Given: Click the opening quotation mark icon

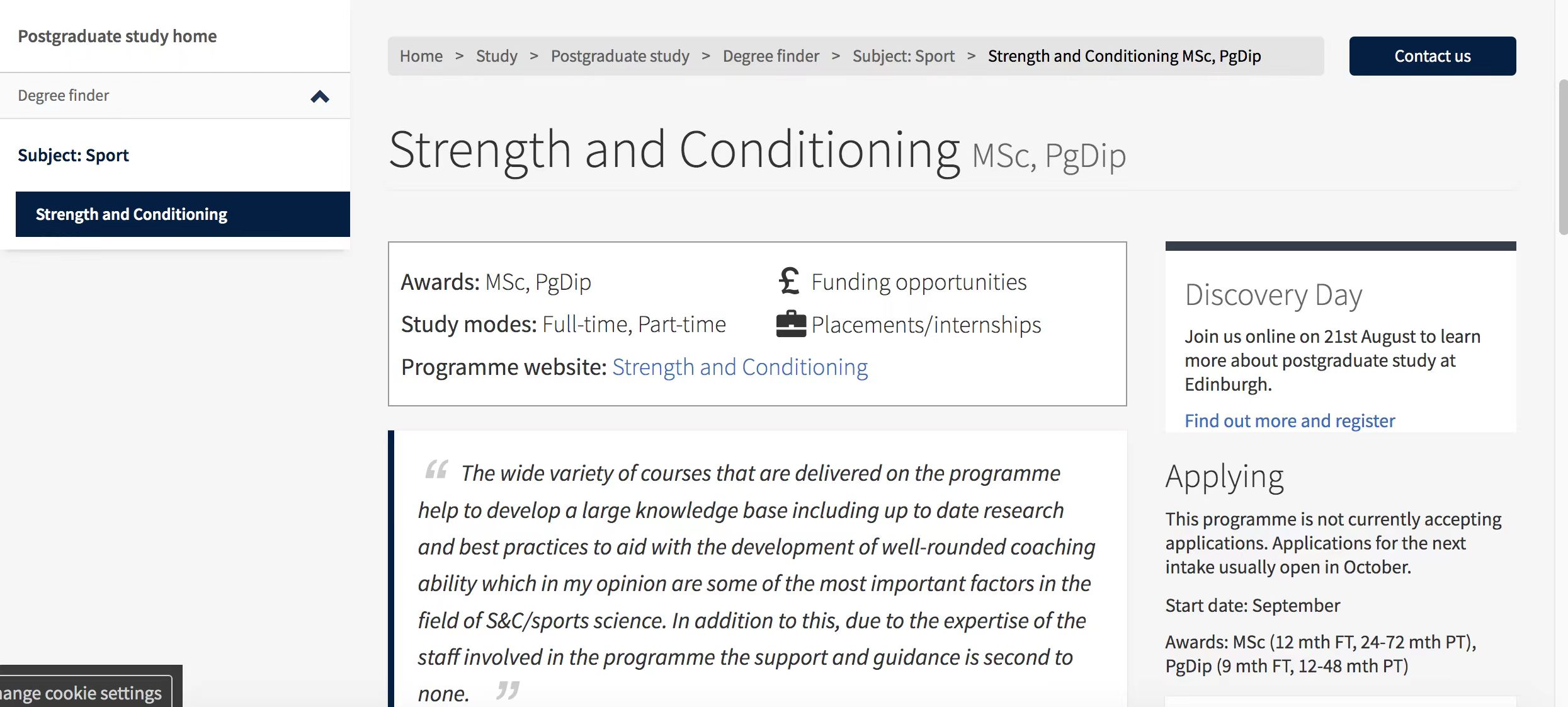Looking at the screenshot, I should (436, 469).
